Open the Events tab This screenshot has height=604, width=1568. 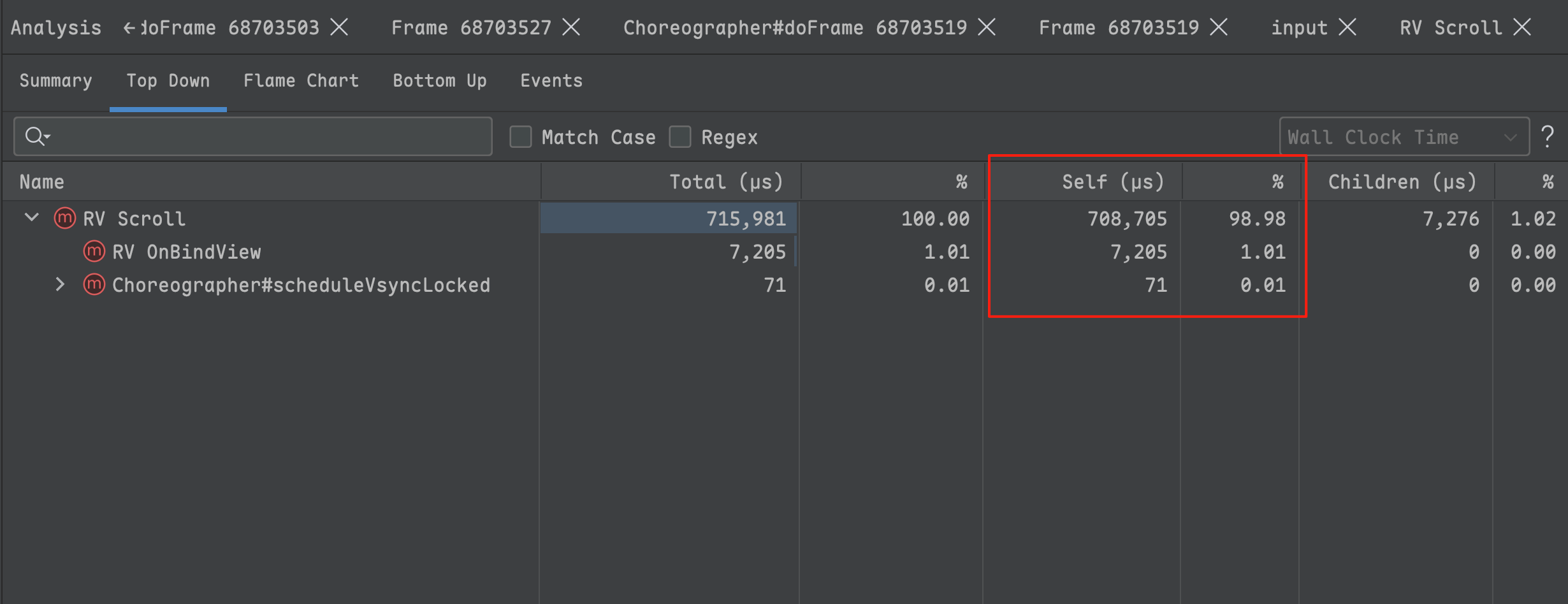point(551,81)
